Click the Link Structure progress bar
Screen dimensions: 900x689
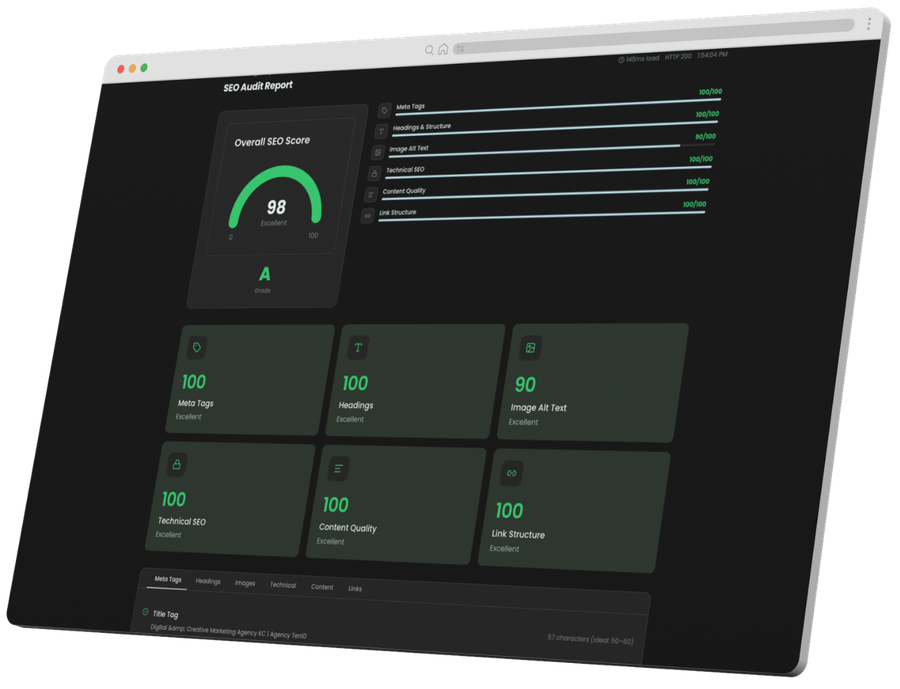541,216
